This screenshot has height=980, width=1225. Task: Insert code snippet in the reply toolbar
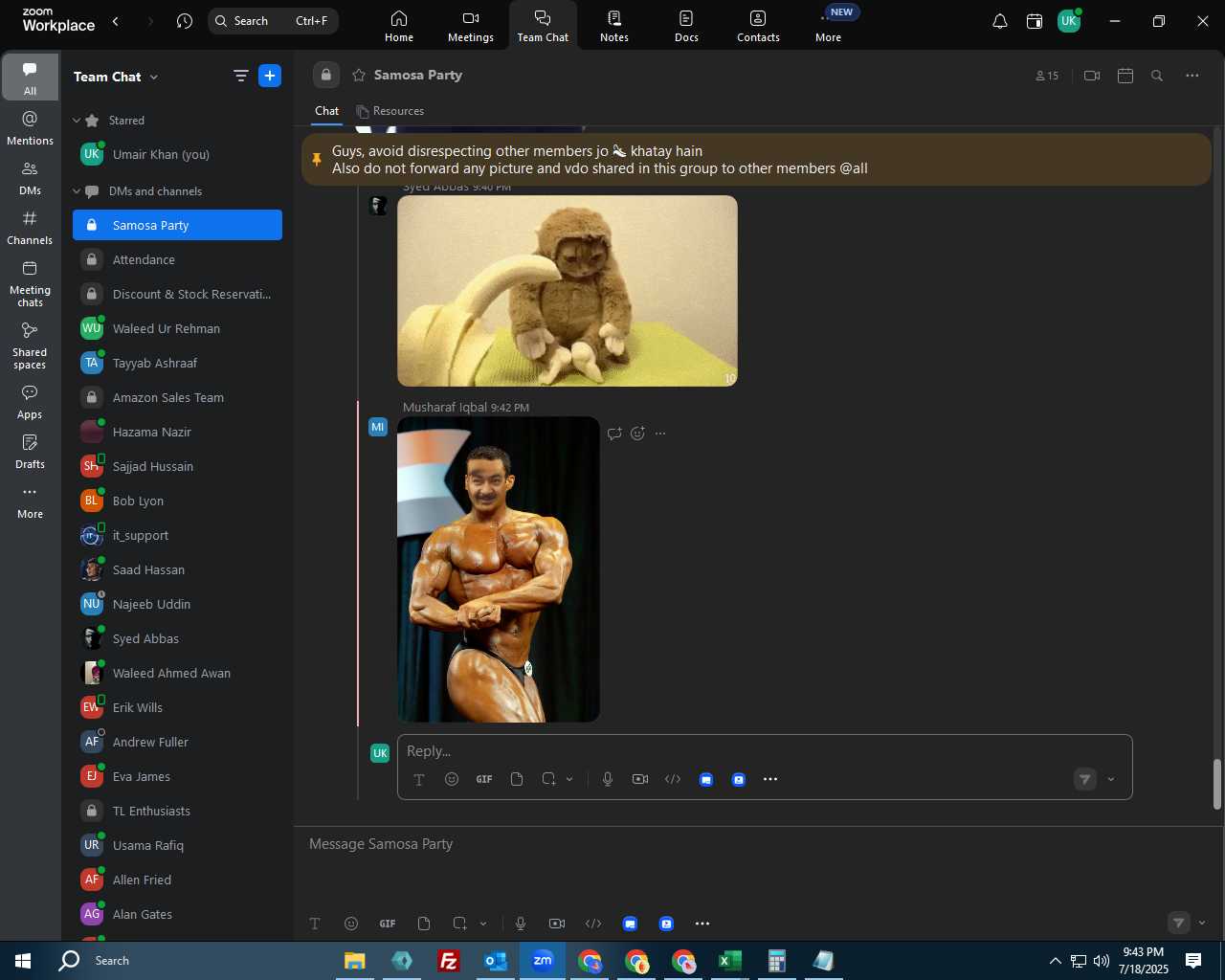tap(673, 779)
